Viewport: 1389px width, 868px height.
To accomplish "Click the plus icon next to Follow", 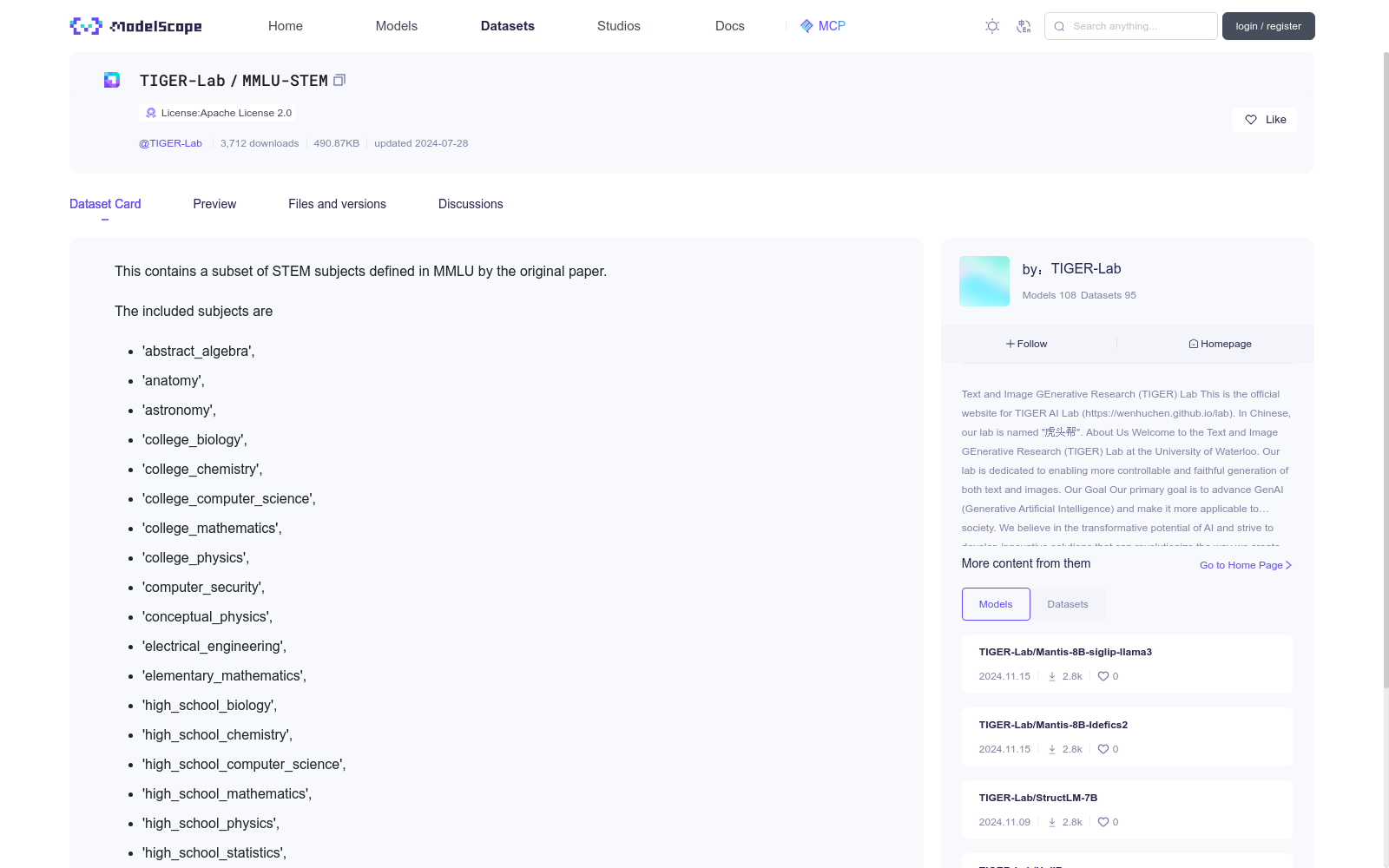I will (x=1010, y=344).
